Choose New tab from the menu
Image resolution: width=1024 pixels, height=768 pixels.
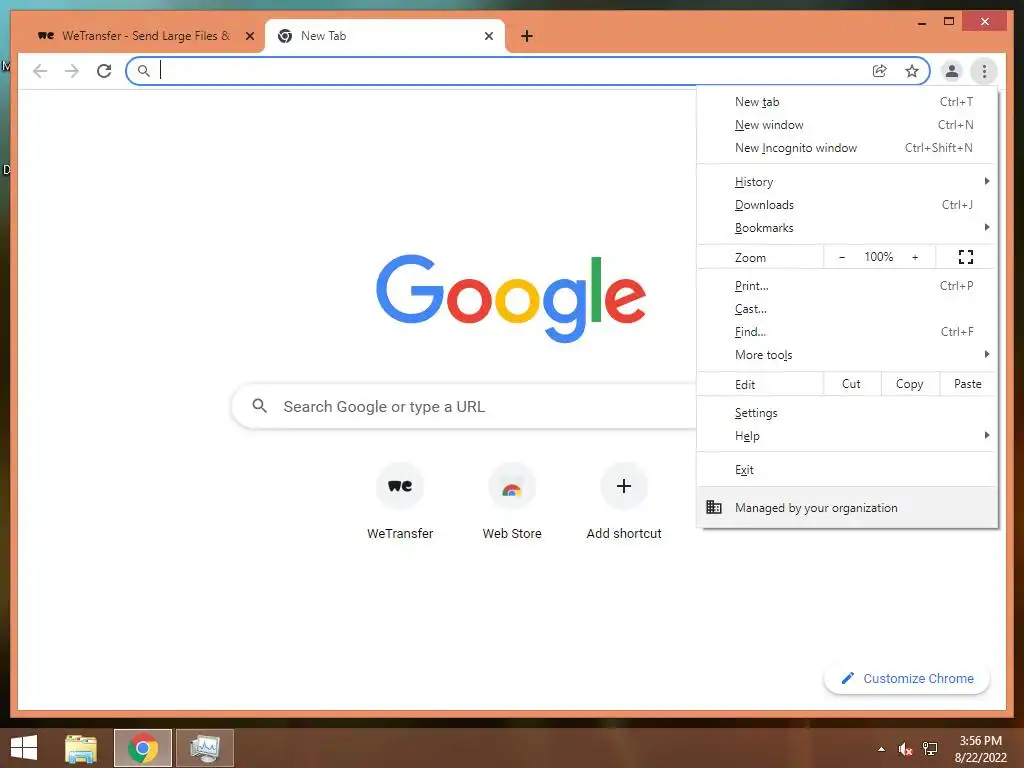[847, 102]
